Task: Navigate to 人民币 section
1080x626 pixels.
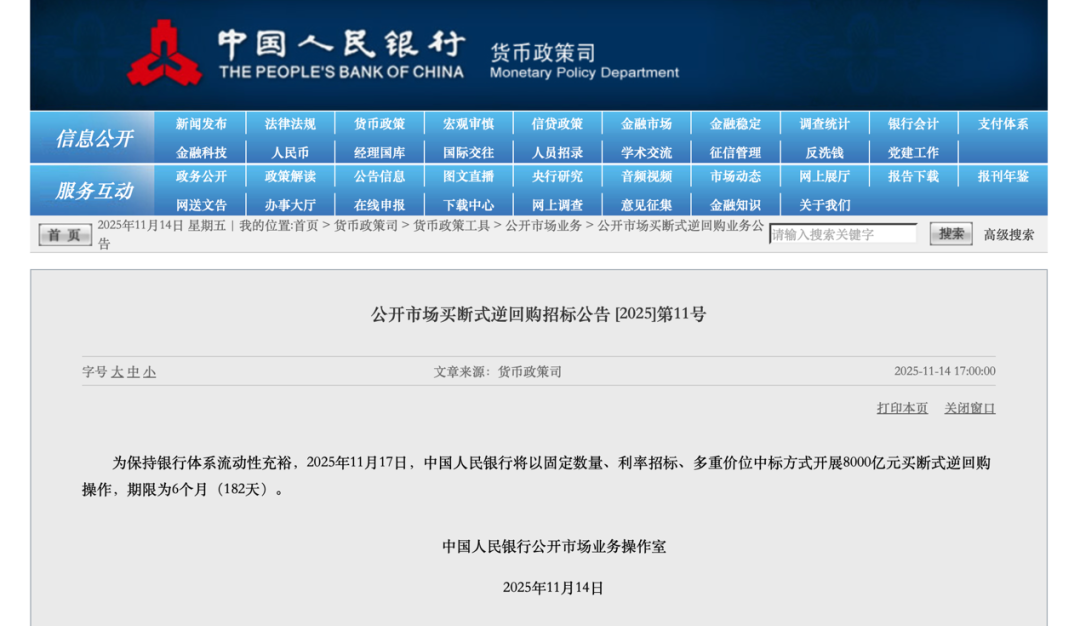Action: (290, 153)
